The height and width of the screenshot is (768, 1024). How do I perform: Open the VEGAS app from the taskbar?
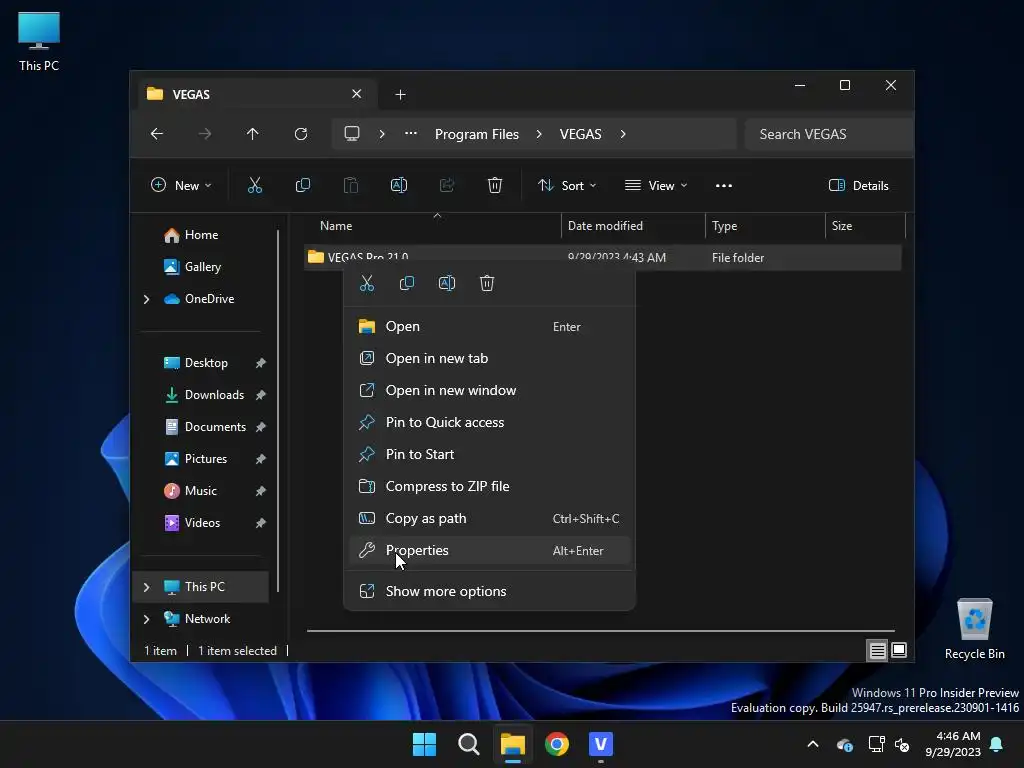601,744
